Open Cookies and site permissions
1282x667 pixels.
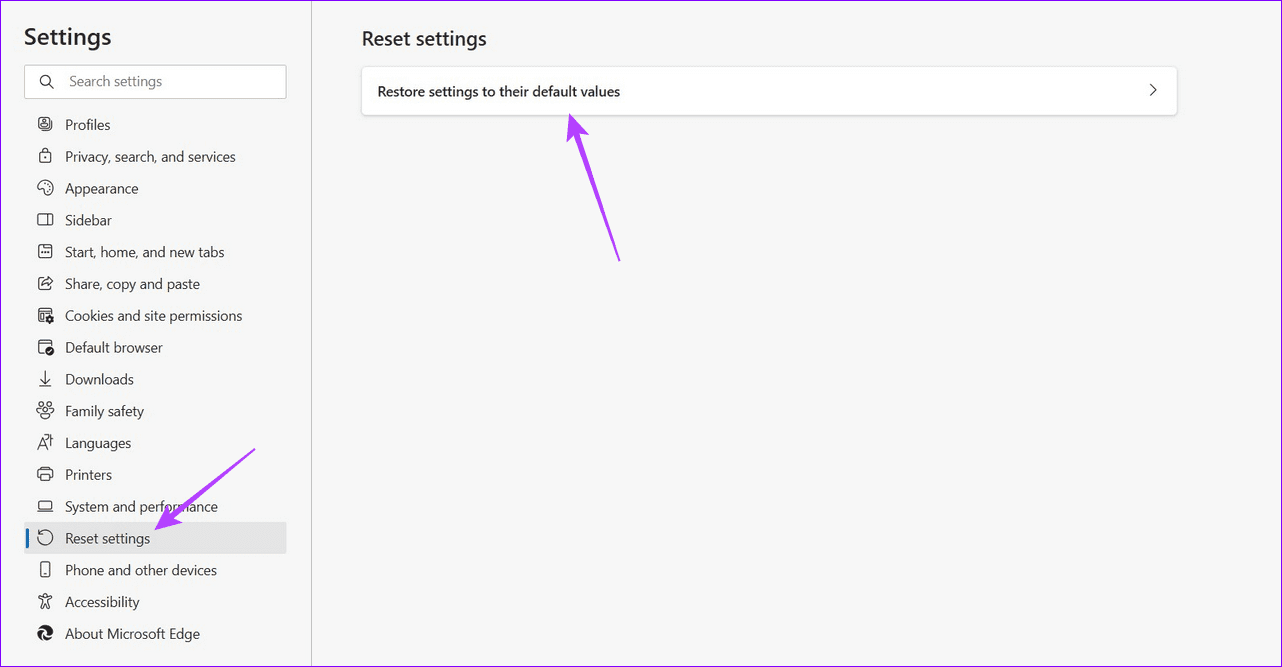[153, 315]
